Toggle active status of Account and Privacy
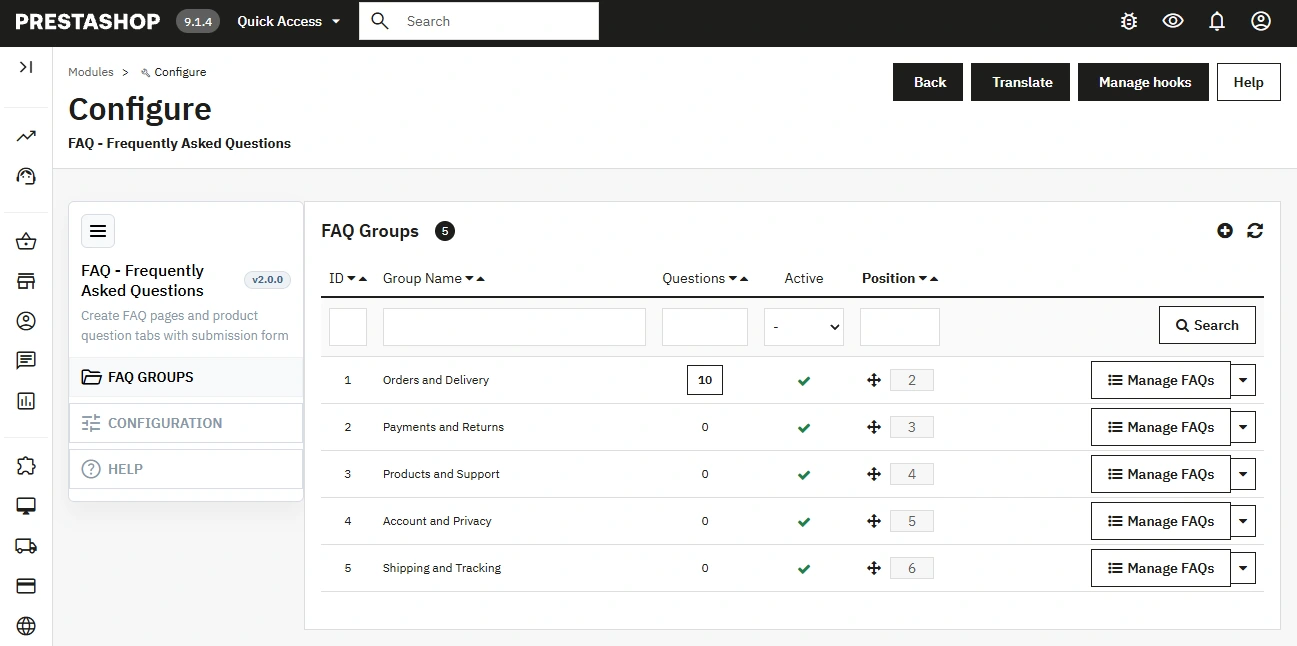Screen dimensions: 1297x646 pyautogui.click(x=804, y=522)
